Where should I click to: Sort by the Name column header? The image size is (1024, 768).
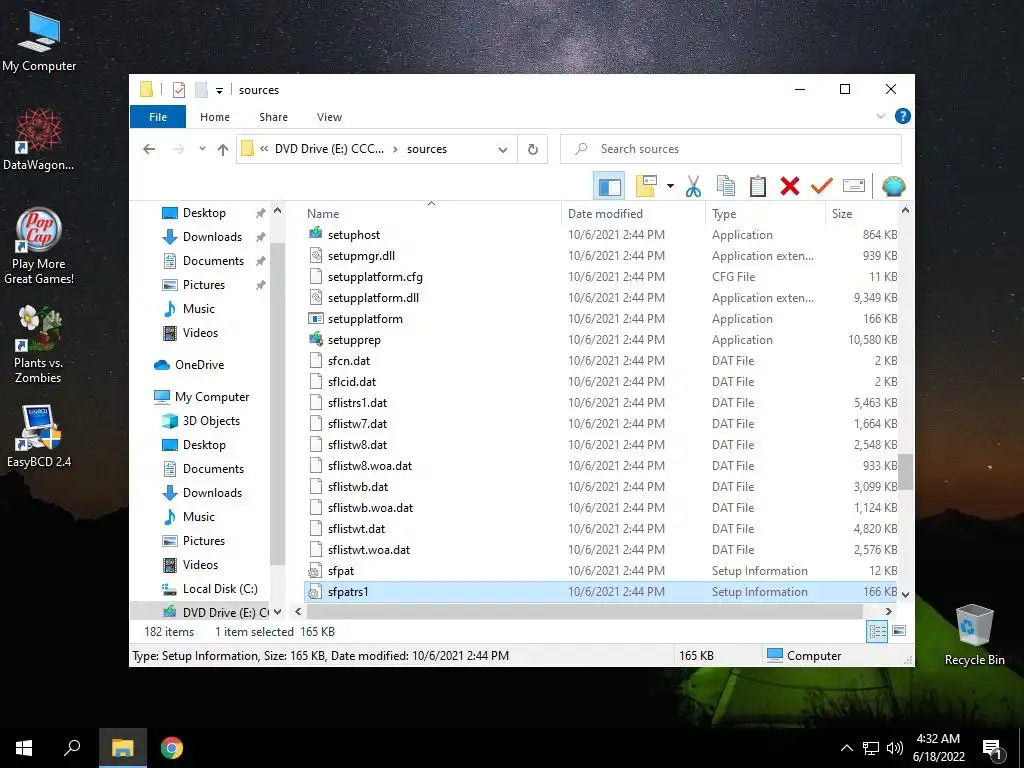431,214
